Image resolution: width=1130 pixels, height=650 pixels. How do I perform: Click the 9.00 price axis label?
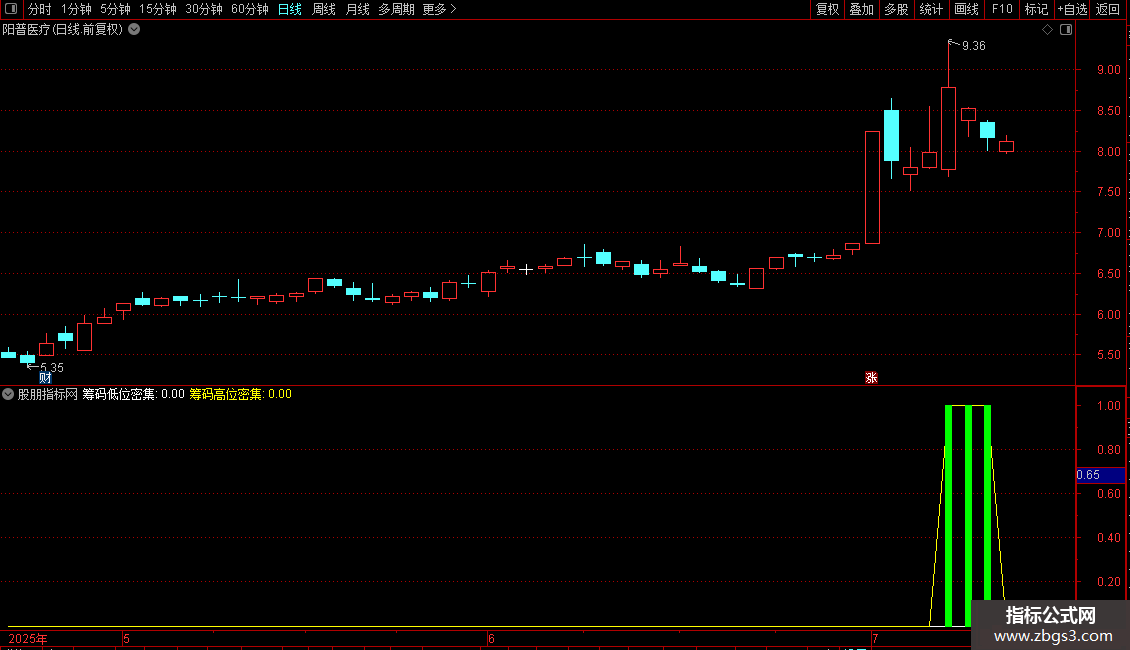click(x=1108, y=70)
